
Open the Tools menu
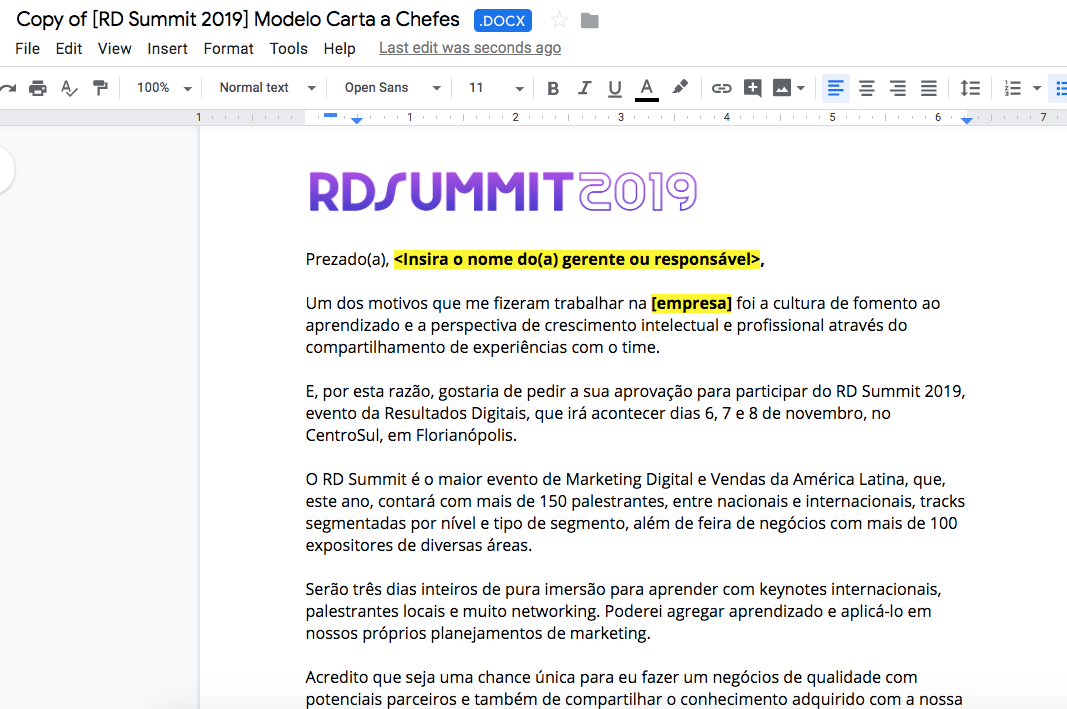[289, 48]
